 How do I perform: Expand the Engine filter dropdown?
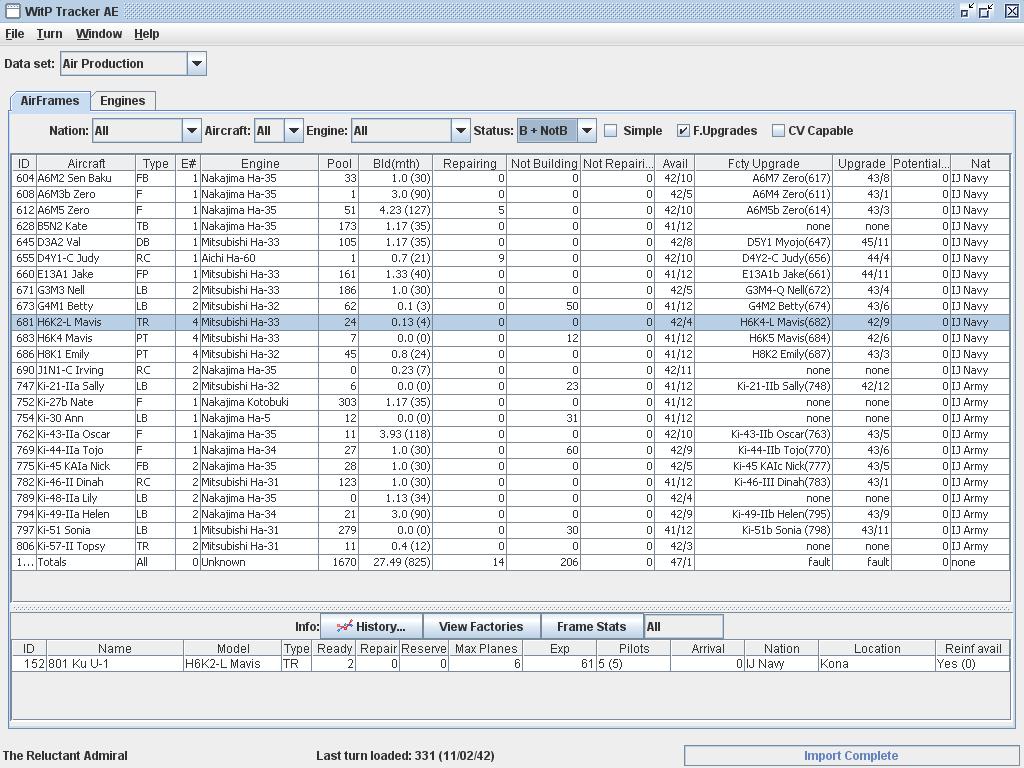click(x=460, y=131)
